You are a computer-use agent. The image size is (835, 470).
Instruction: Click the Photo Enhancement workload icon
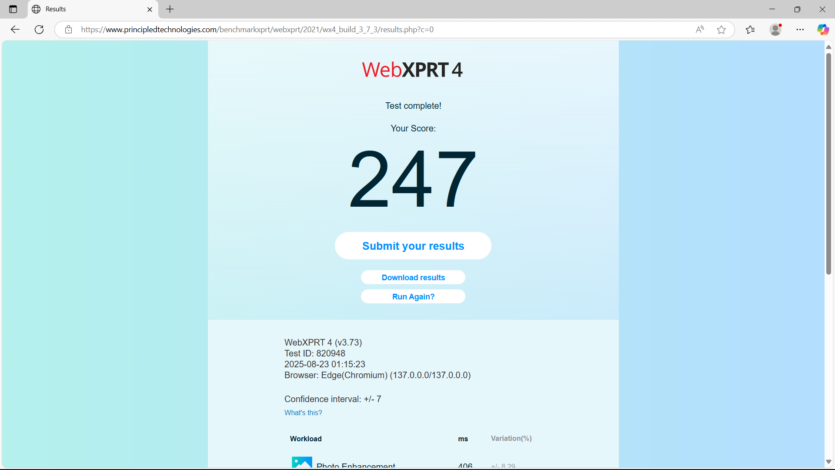point(301,463)
